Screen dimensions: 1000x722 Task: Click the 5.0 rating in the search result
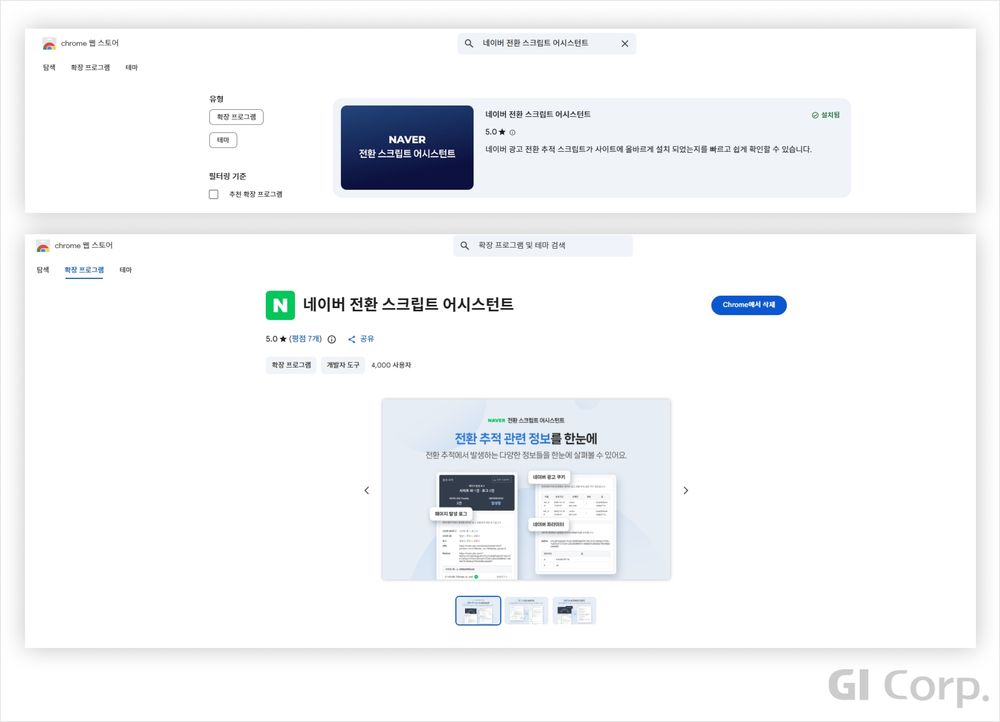(495, 132)
